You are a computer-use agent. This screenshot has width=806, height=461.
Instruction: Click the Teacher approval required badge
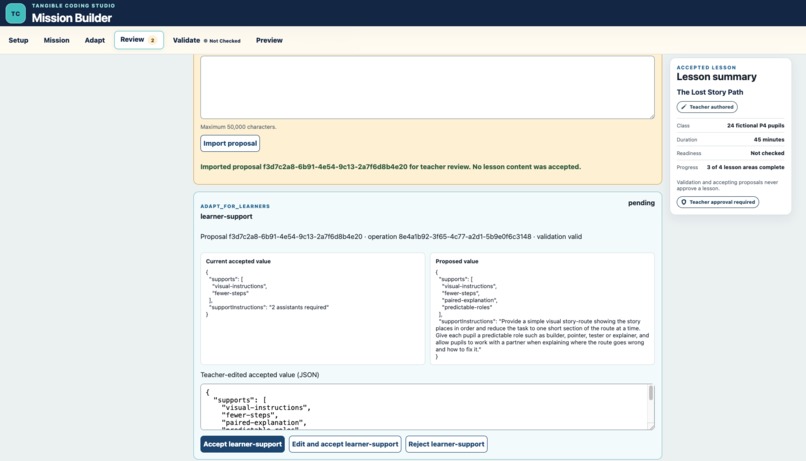click(718, 202)
